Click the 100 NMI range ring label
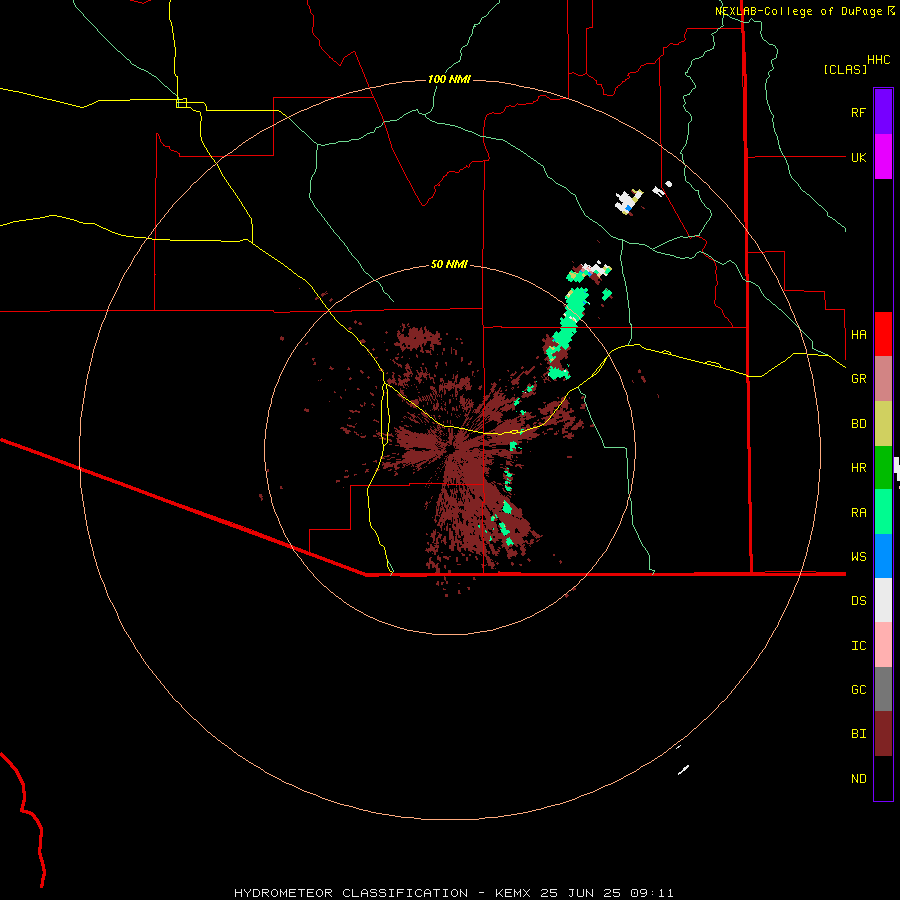The height and width of the screenshot is (900, 900). click(x=449, y=79)
